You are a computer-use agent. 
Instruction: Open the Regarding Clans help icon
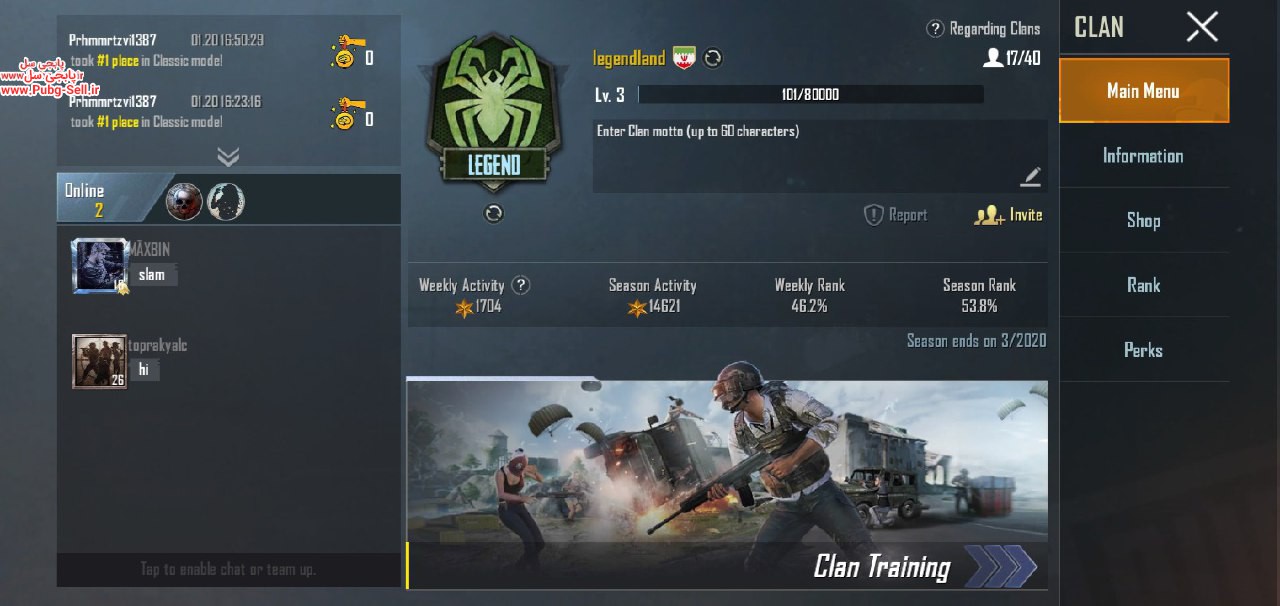pos(935,29)
